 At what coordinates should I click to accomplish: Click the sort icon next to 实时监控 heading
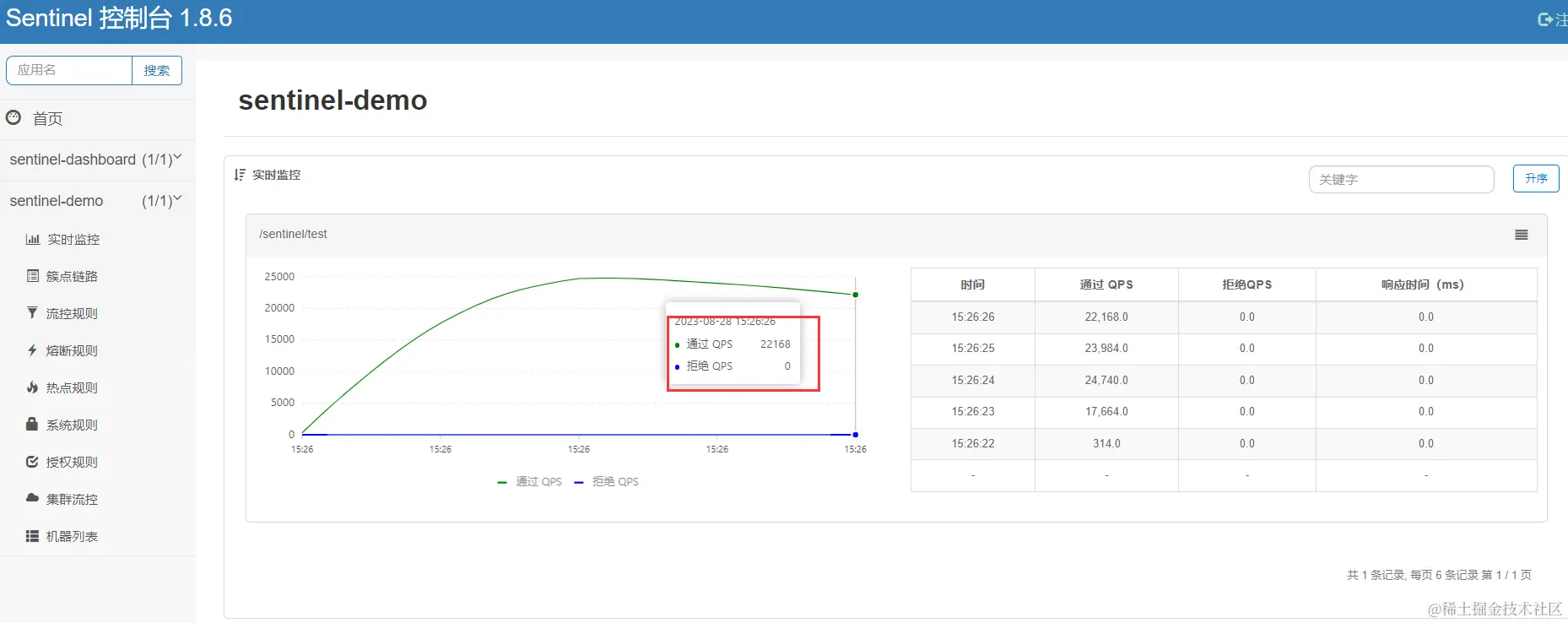[240, 175]
